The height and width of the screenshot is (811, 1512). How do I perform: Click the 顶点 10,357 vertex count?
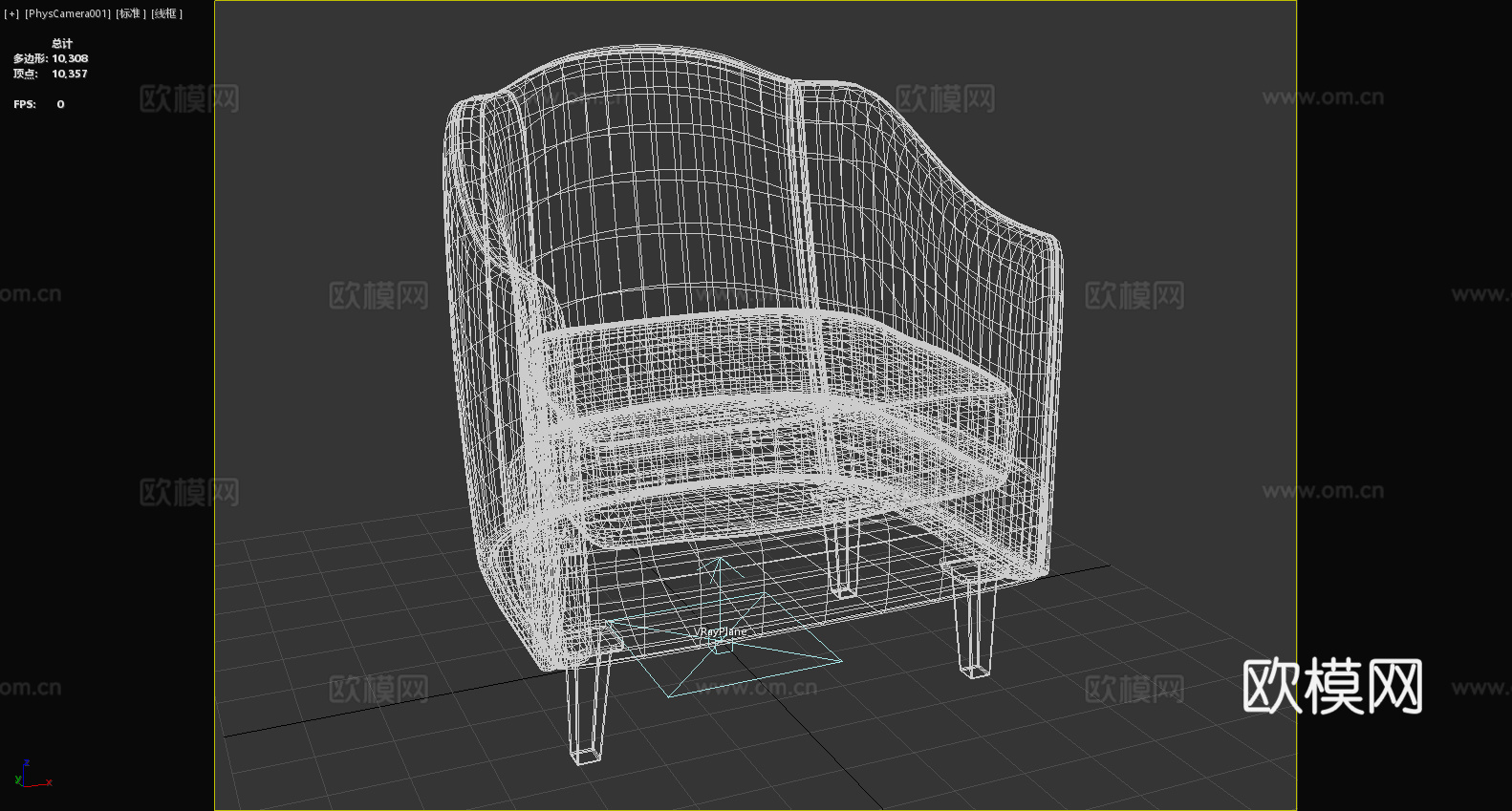pos(51,74)
